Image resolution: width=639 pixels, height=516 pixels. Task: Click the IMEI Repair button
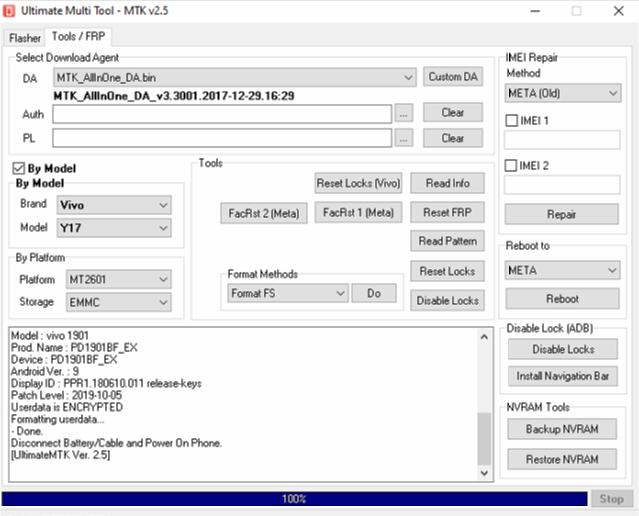[x=562, y=214]
